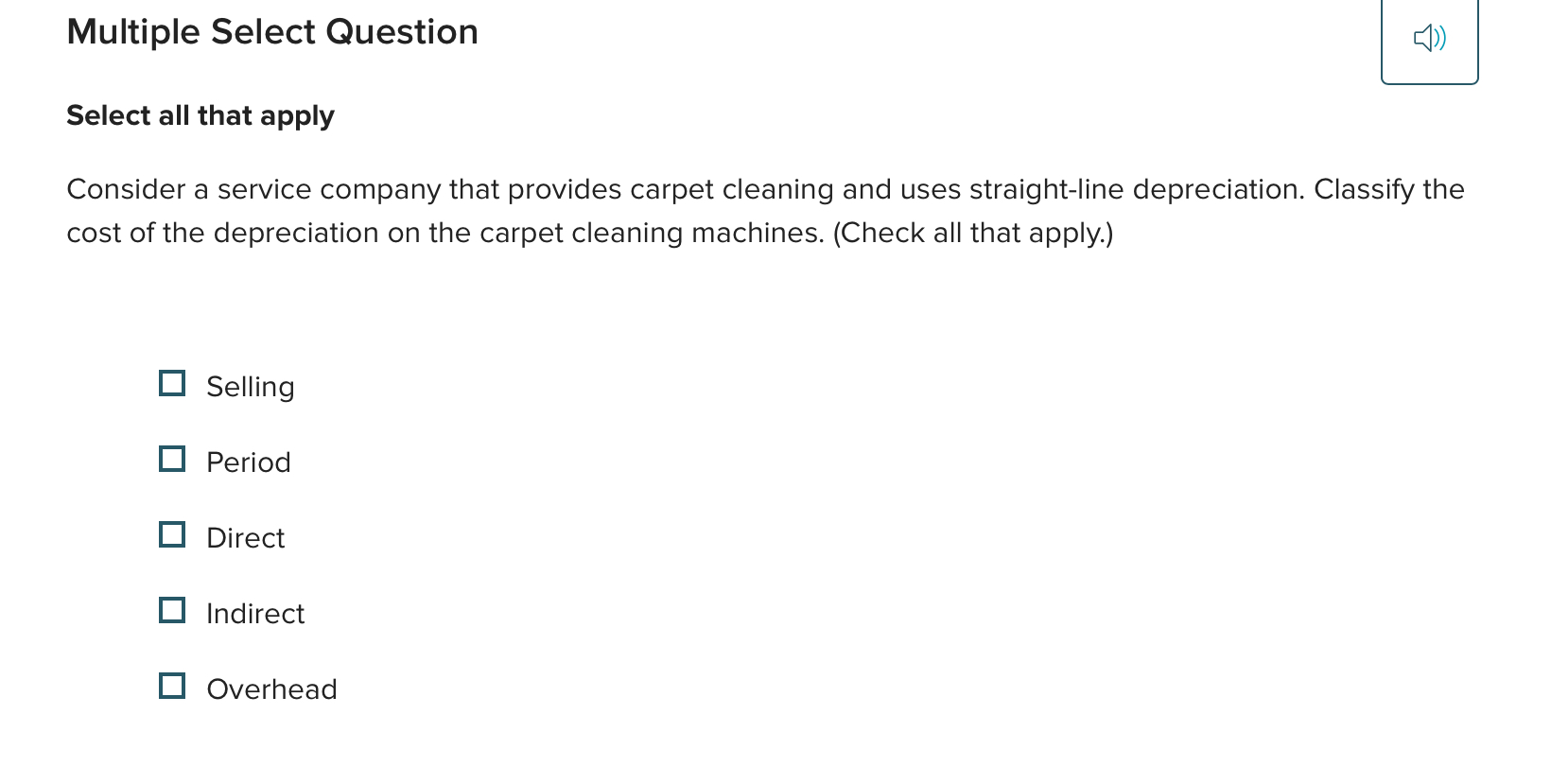Viewport: 1551px width, 784px height.
Task: Click the 'Period' label text
Action: tap(248, 462)
